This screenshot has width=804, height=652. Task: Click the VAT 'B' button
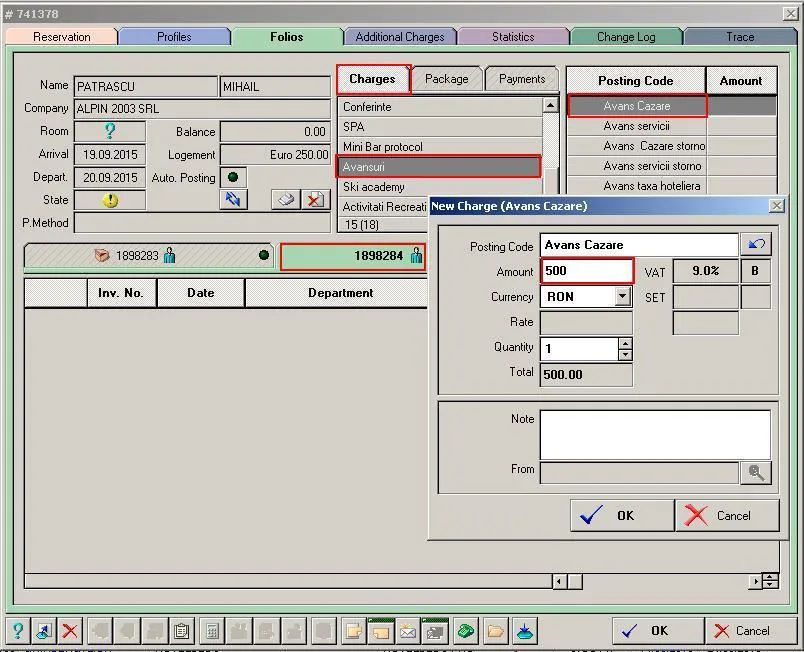(x=755, y=271)
